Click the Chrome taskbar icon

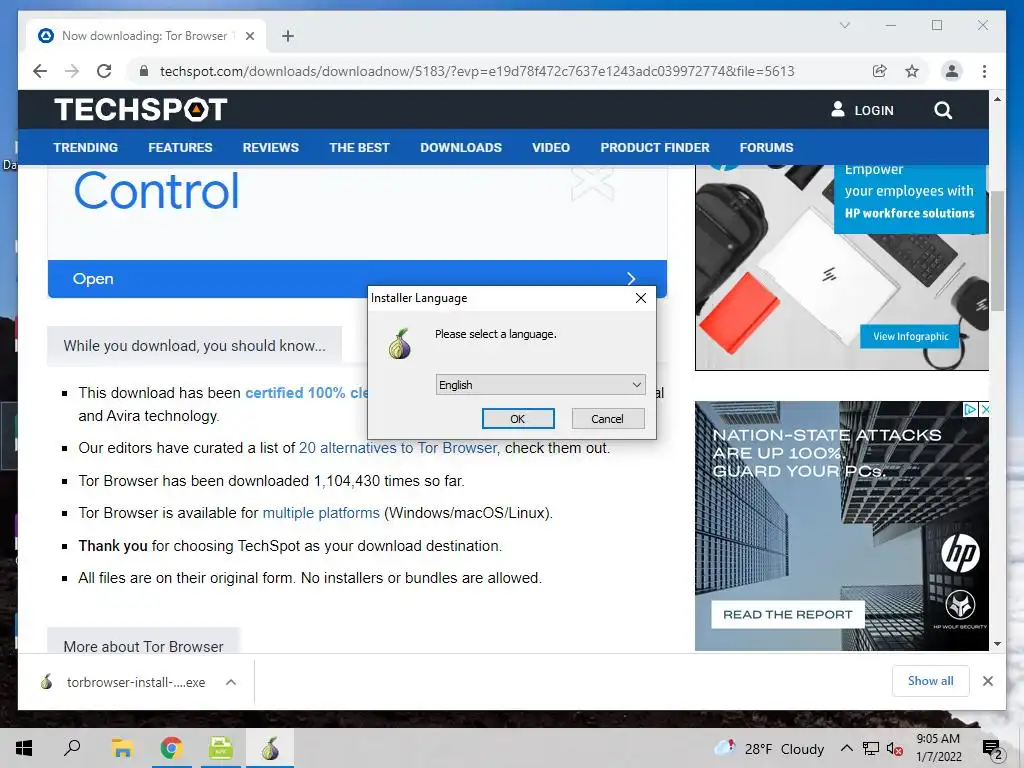(172, 748)
